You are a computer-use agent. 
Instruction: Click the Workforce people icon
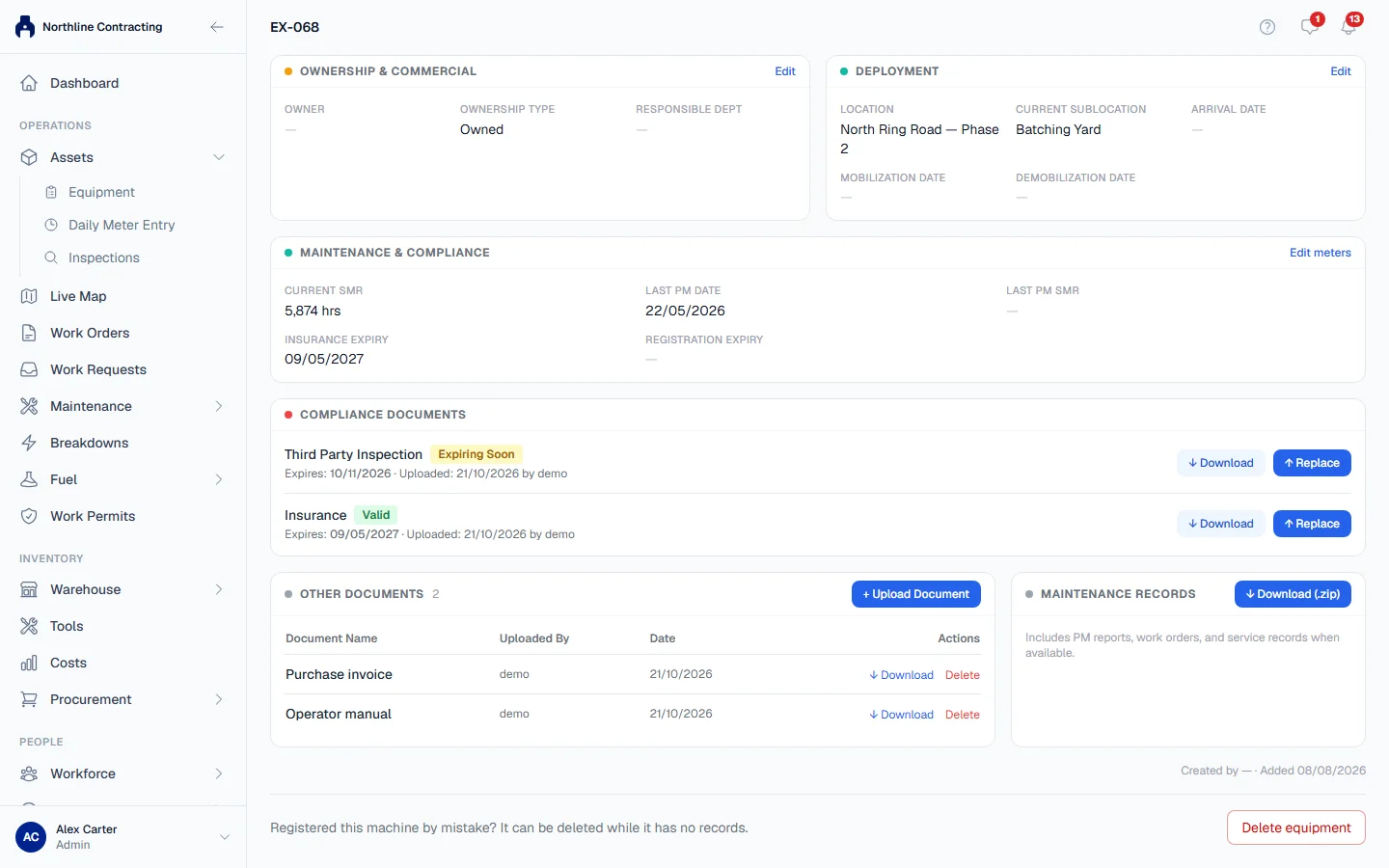[29, 773]
